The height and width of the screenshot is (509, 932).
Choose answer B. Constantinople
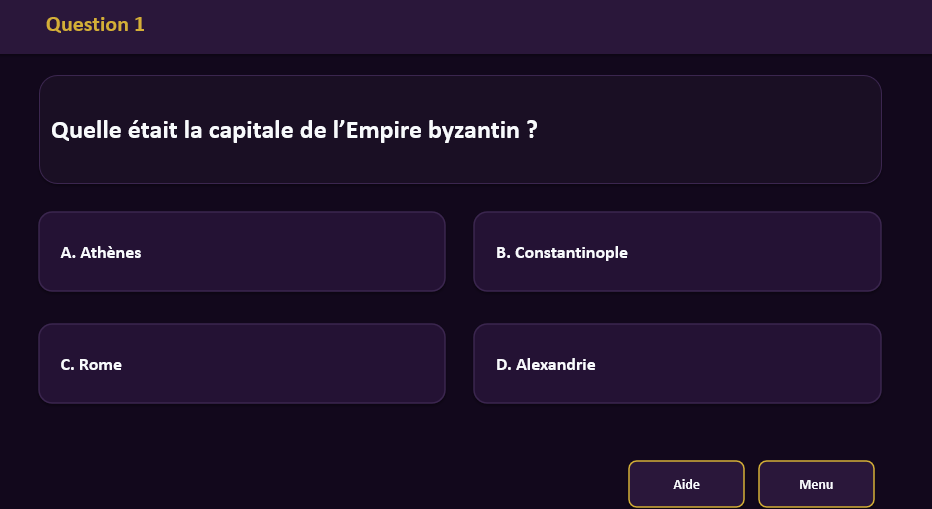[x=676, y=252]
